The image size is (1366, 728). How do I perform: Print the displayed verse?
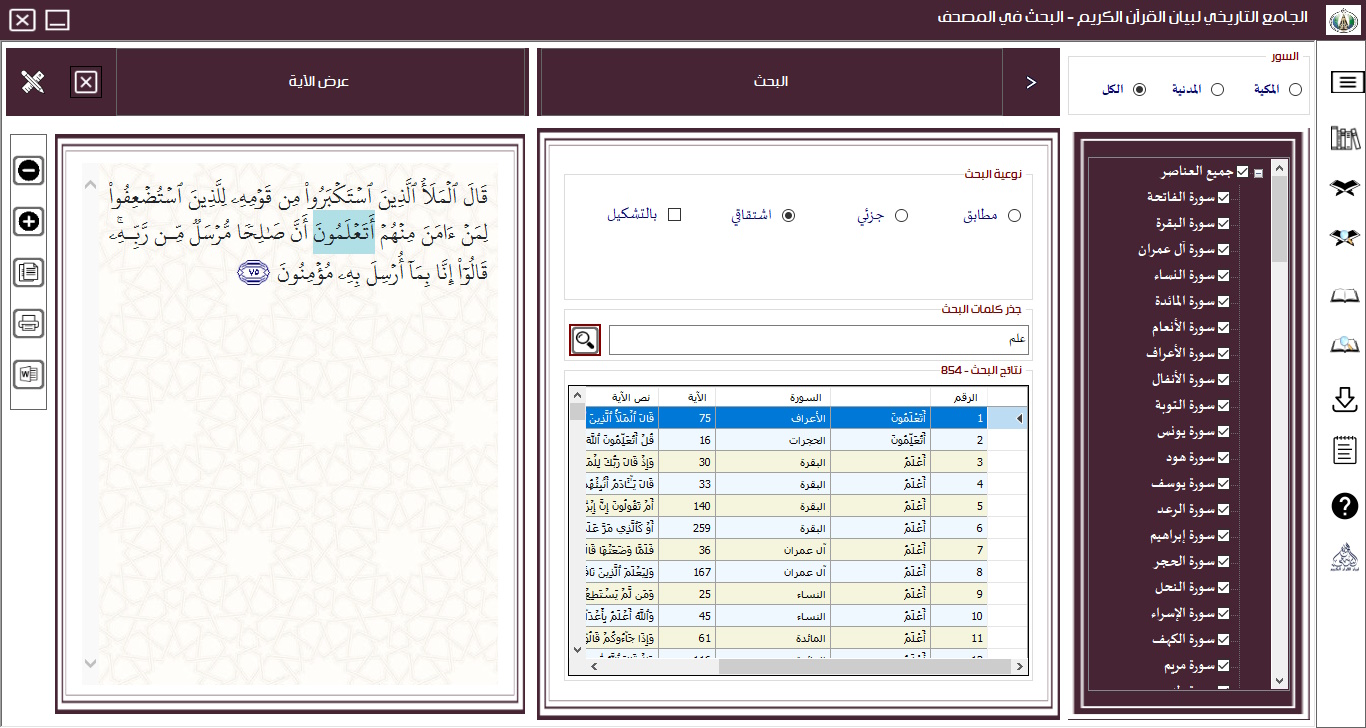tap(28, 323)
